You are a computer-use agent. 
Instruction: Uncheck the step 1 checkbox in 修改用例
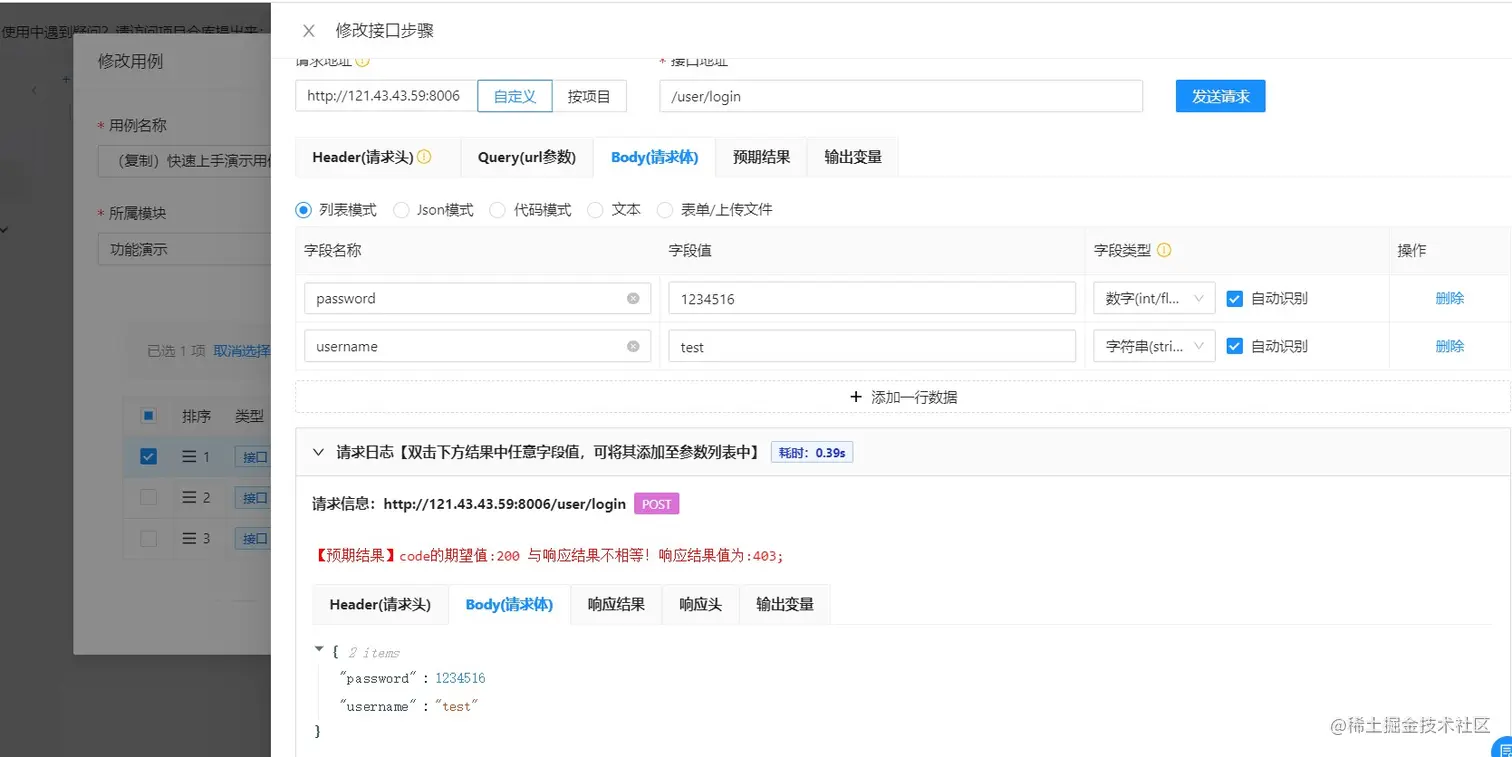pos(148,457)
